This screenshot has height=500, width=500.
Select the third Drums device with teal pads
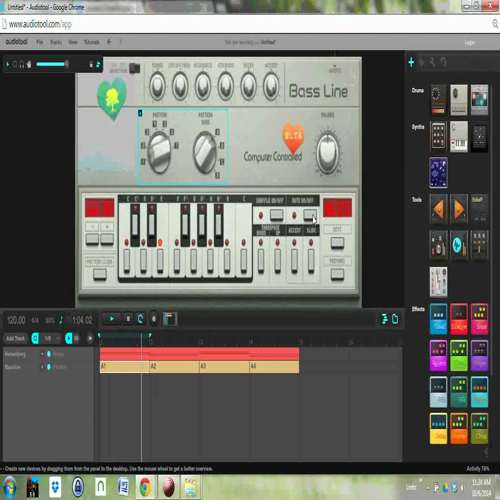point(479,100)
